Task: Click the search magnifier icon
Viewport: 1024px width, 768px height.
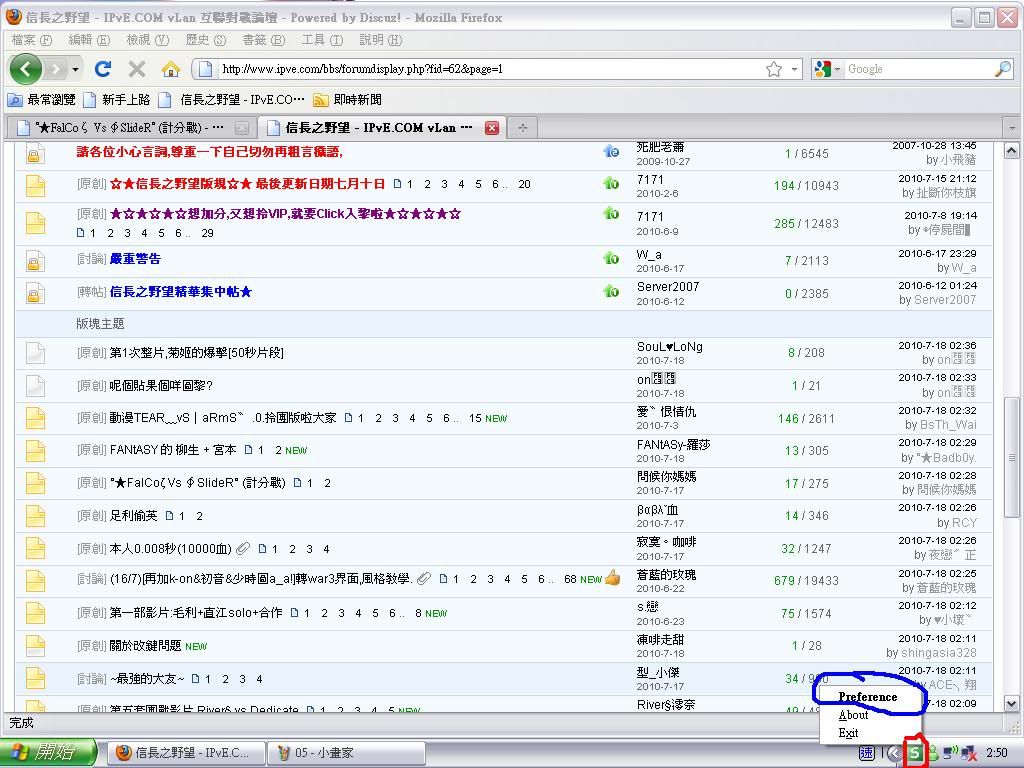Action: click(x=1002, y=69)
